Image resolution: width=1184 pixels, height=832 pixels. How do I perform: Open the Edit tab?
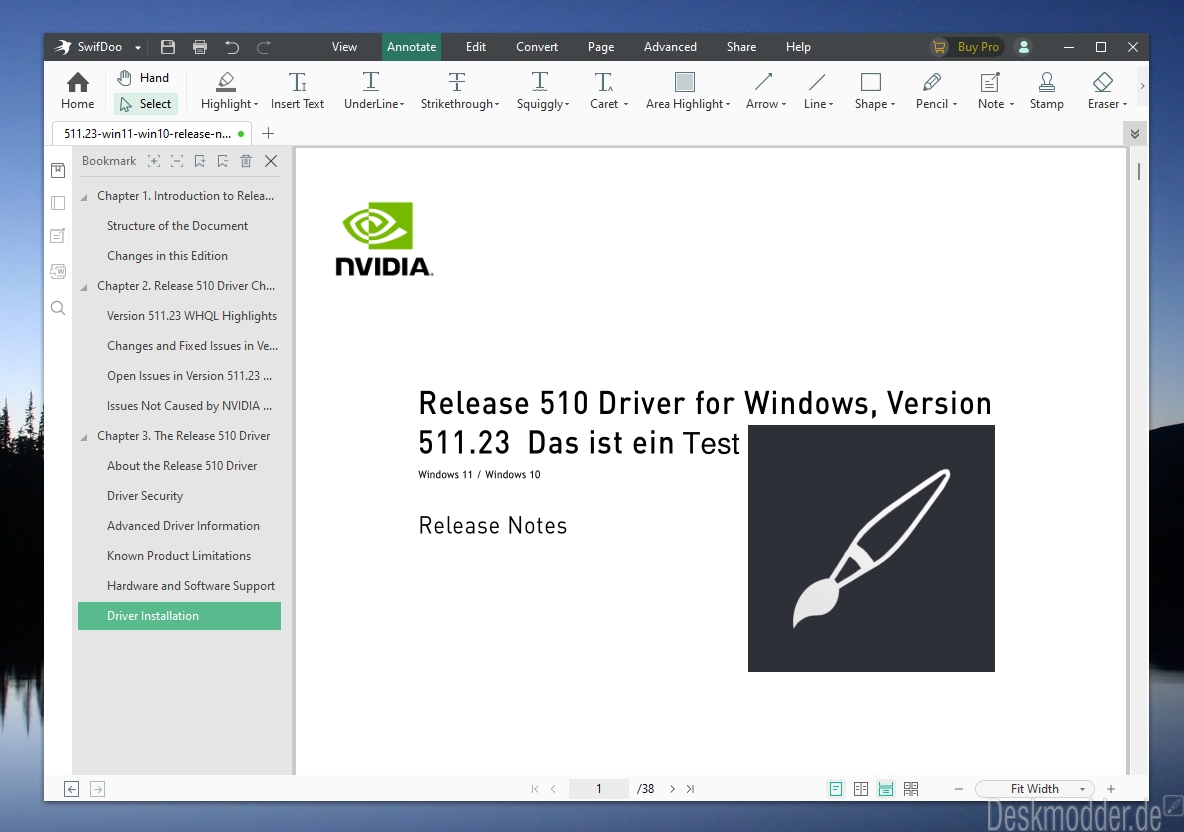(x=476, y=47)
